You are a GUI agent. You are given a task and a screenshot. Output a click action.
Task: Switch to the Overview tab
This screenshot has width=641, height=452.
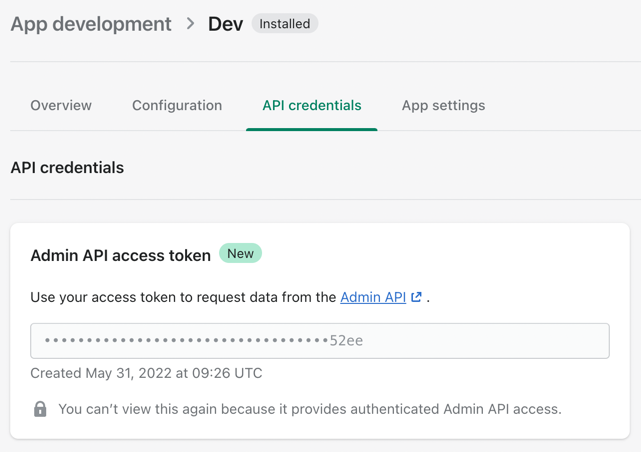(x=61, y=105)
